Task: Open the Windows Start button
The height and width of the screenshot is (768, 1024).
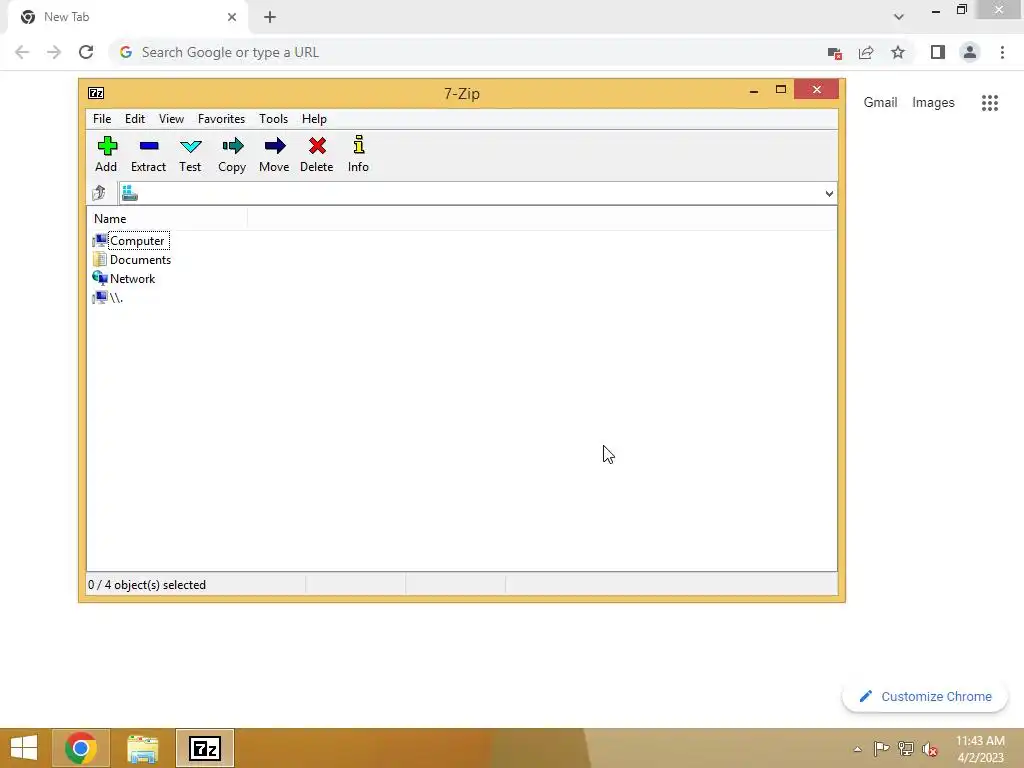Action: 24,748
